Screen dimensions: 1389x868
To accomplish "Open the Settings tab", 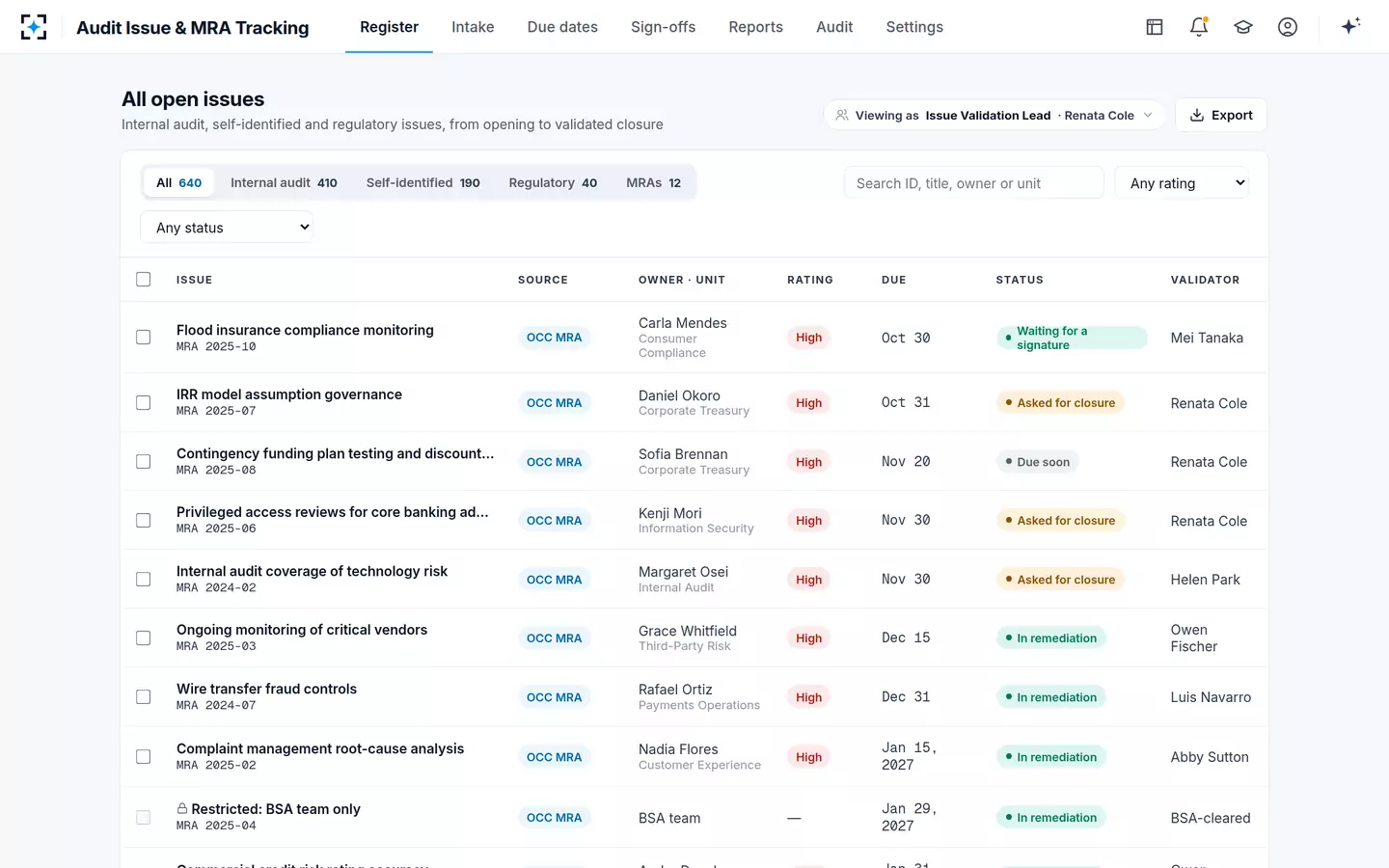I will [x=914, y=27].
